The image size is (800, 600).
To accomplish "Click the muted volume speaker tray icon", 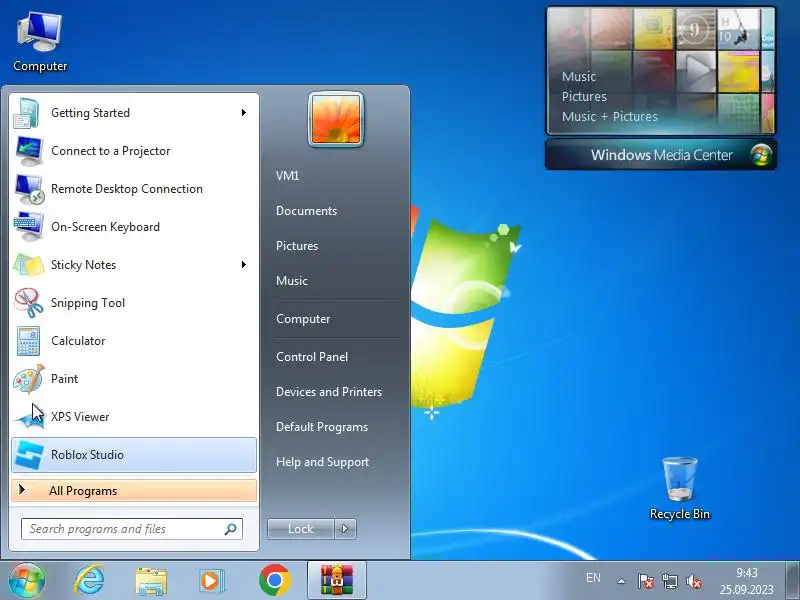I will (693, 581).
